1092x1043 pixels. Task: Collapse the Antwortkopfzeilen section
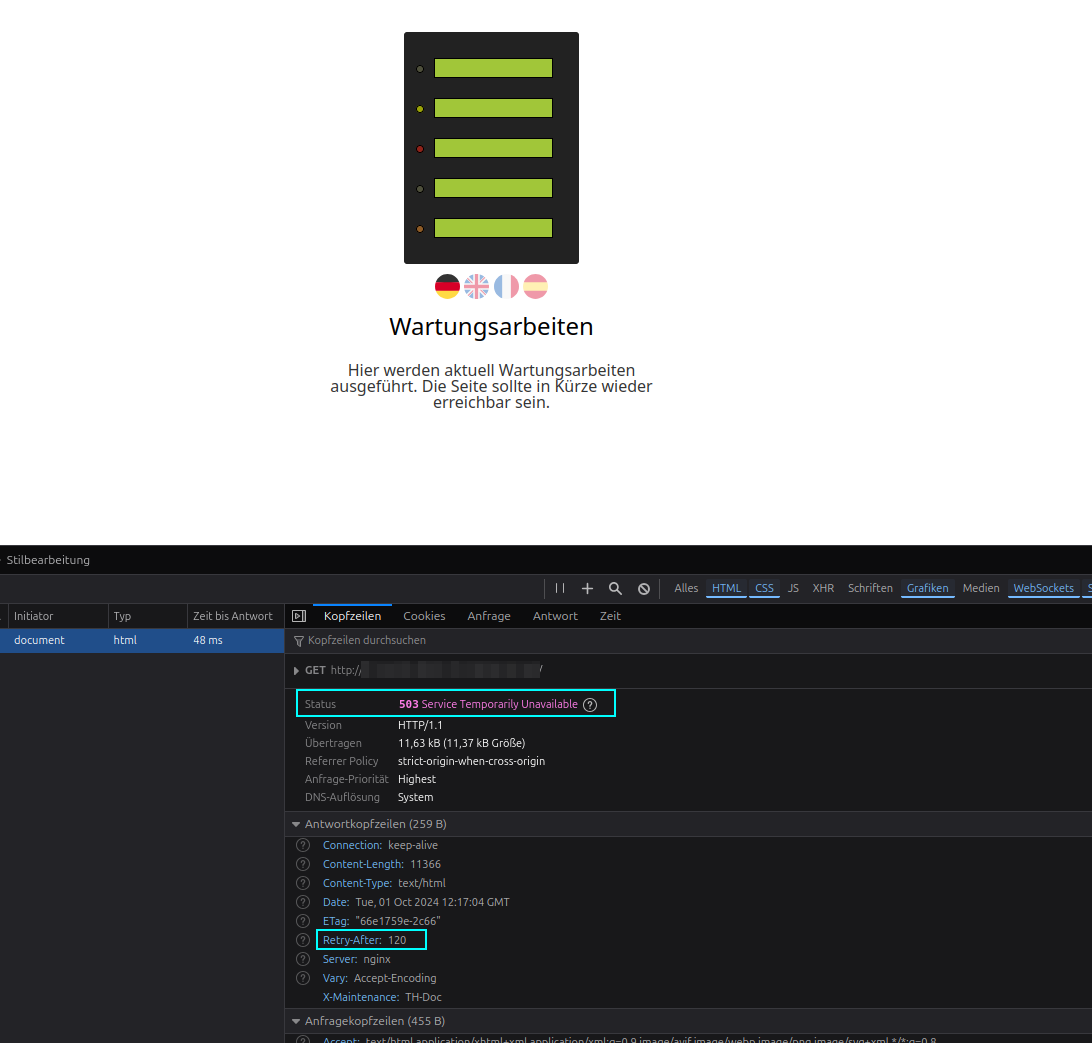pyautogui.click(x=296, y=823)
